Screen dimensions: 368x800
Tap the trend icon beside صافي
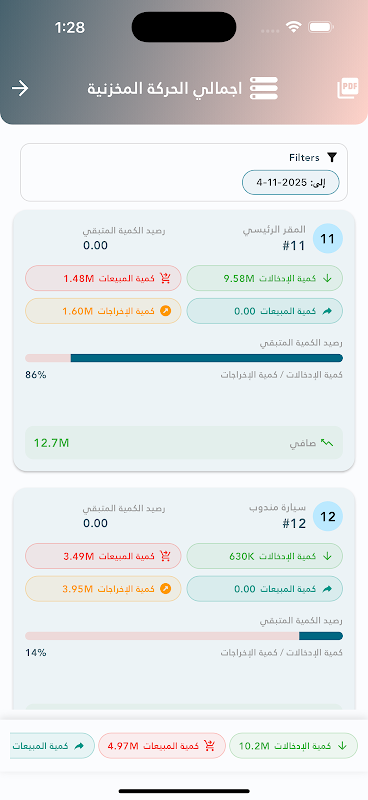(327, 443)
